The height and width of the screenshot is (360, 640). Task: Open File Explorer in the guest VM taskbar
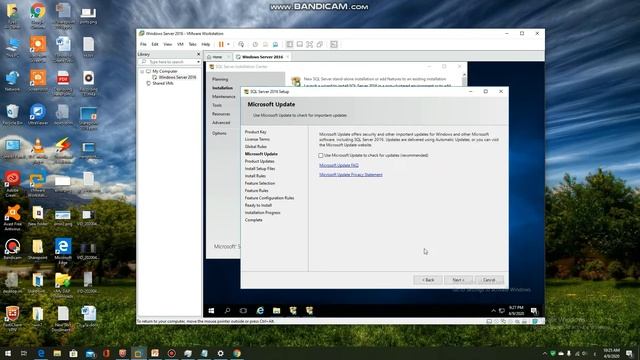(276, 311)
